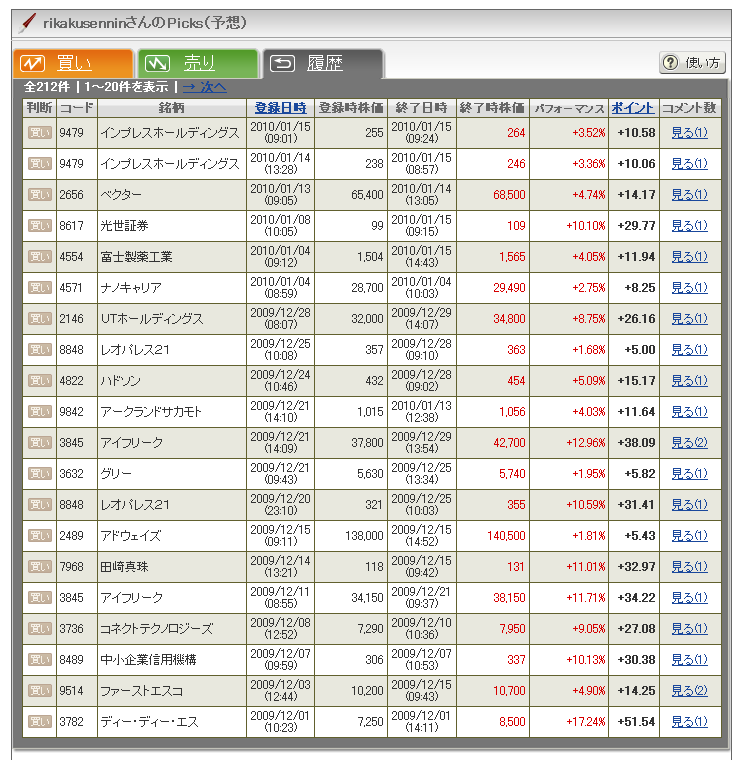The width and height of the screenshot is (738, 760).
Task: Click the 銘柄 column header
Action: pyautogui.click(x=172, y=108)
